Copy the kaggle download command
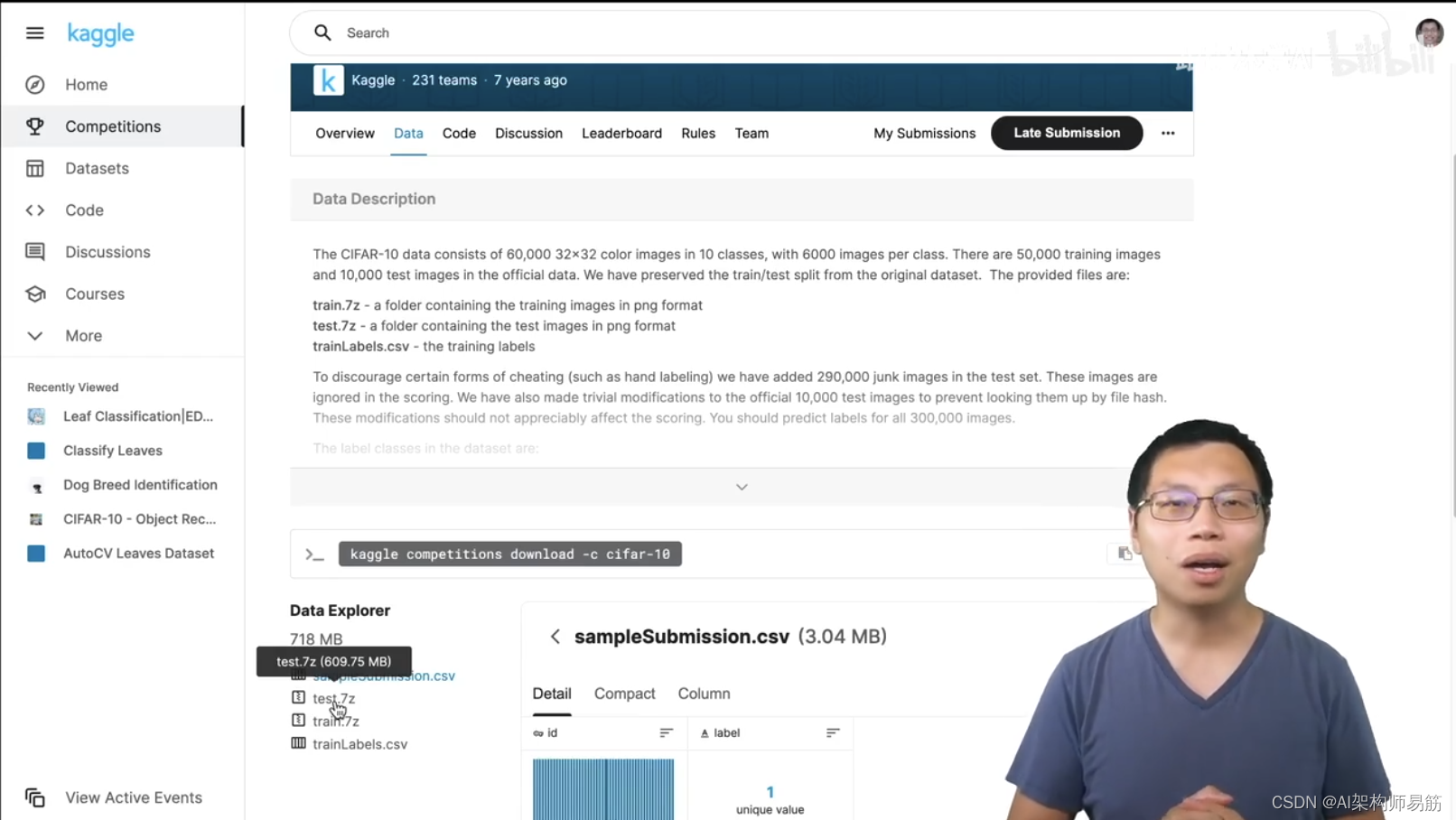This screenshot has height=820, width=1456. [1125, 554]
